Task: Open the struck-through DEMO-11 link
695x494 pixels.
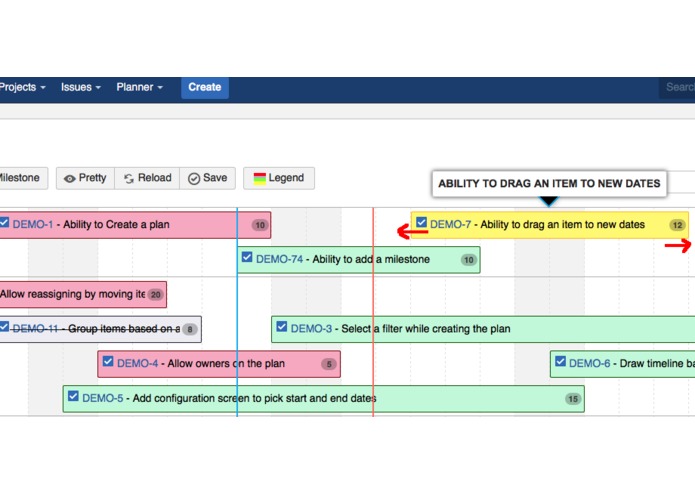Action: pos(35,329)
